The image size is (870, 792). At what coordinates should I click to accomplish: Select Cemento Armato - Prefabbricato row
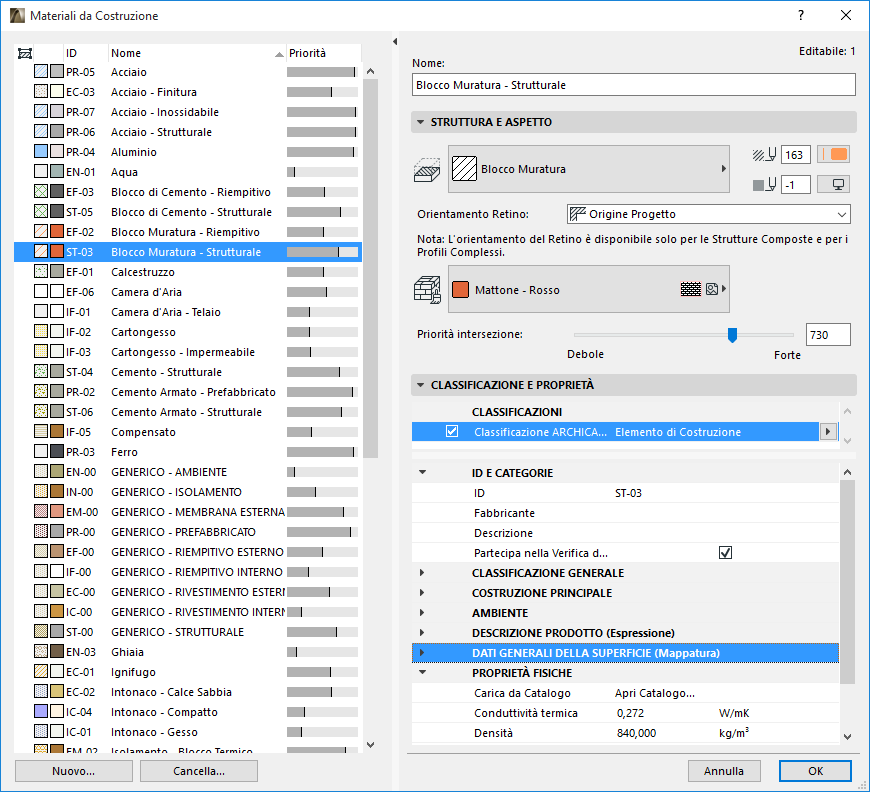(188, 391)
